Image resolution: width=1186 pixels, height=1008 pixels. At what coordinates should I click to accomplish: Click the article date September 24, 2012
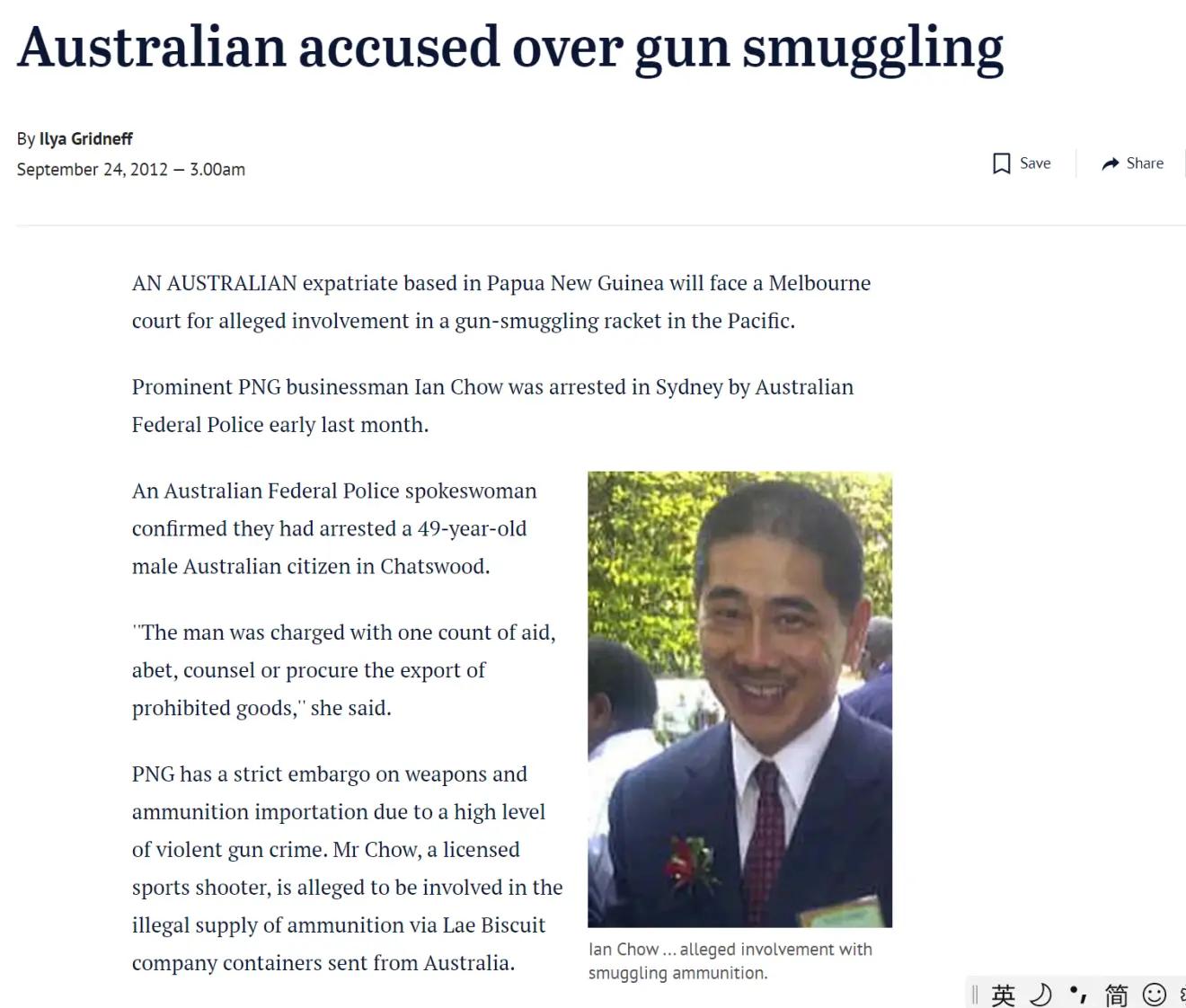[92, 170]
